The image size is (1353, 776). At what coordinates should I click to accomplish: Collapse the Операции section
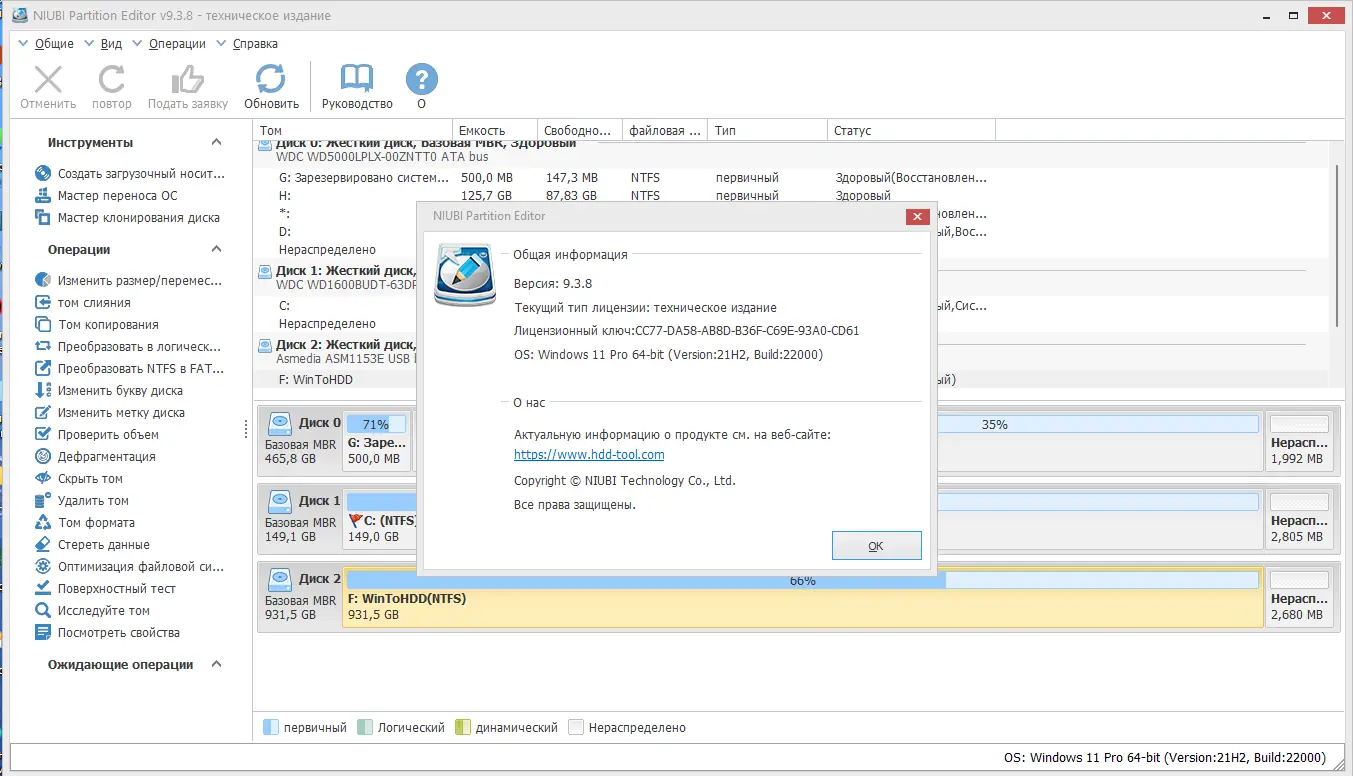217,250
